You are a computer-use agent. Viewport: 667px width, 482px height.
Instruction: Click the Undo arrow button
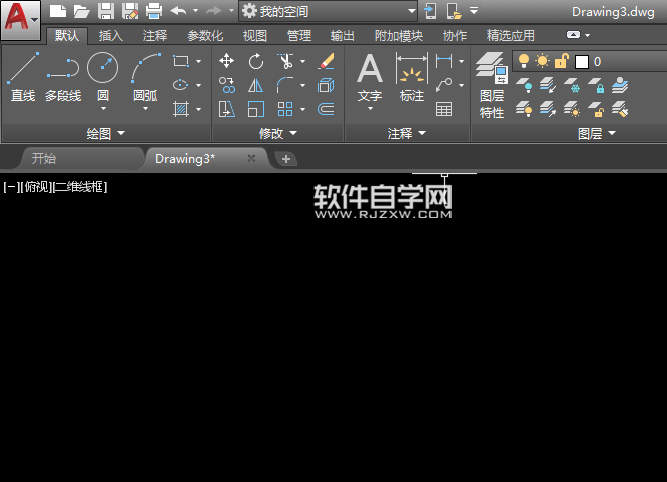[x=179, y=11]
